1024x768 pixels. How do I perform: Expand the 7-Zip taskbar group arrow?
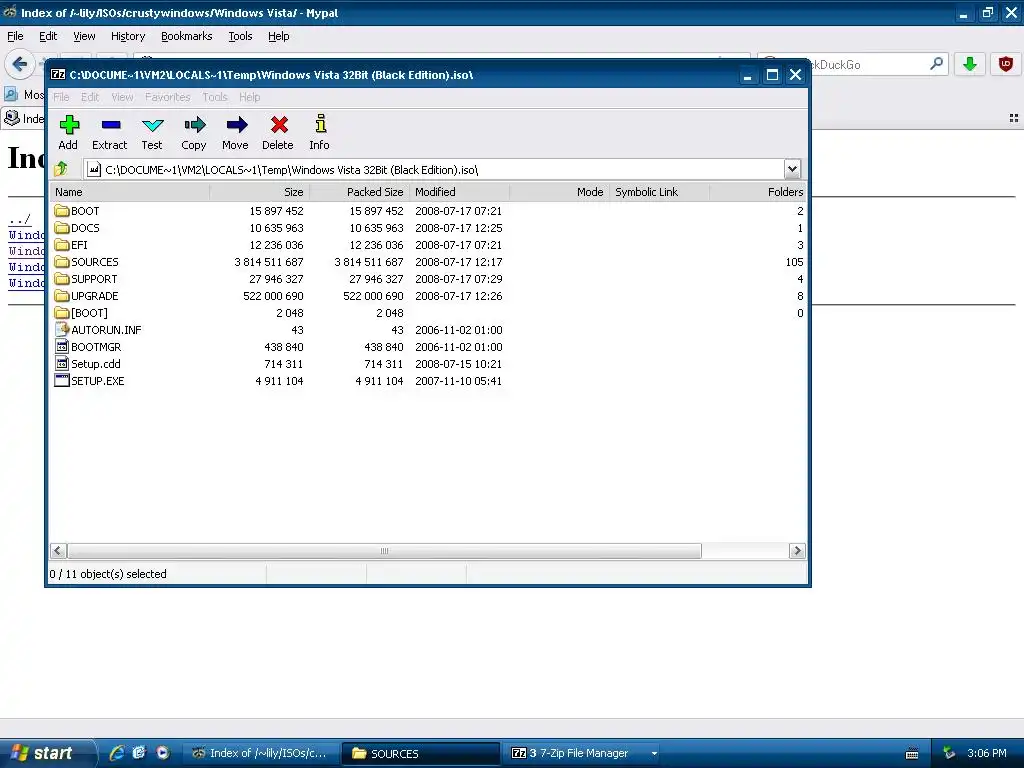[654, 753]
